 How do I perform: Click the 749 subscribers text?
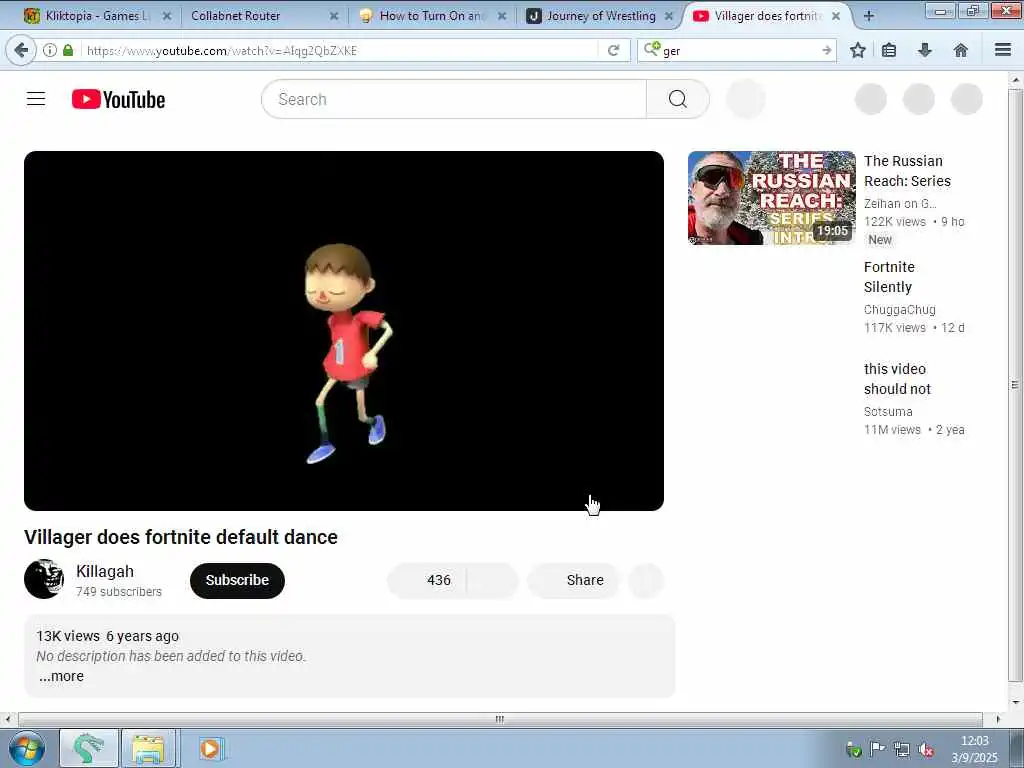coord(118,592)
